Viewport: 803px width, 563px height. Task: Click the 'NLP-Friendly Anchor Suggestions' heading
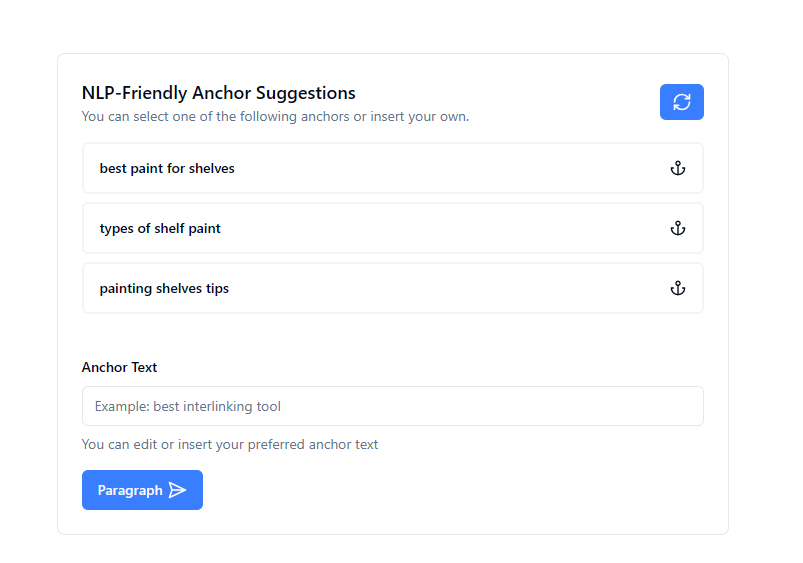point(219,93)
